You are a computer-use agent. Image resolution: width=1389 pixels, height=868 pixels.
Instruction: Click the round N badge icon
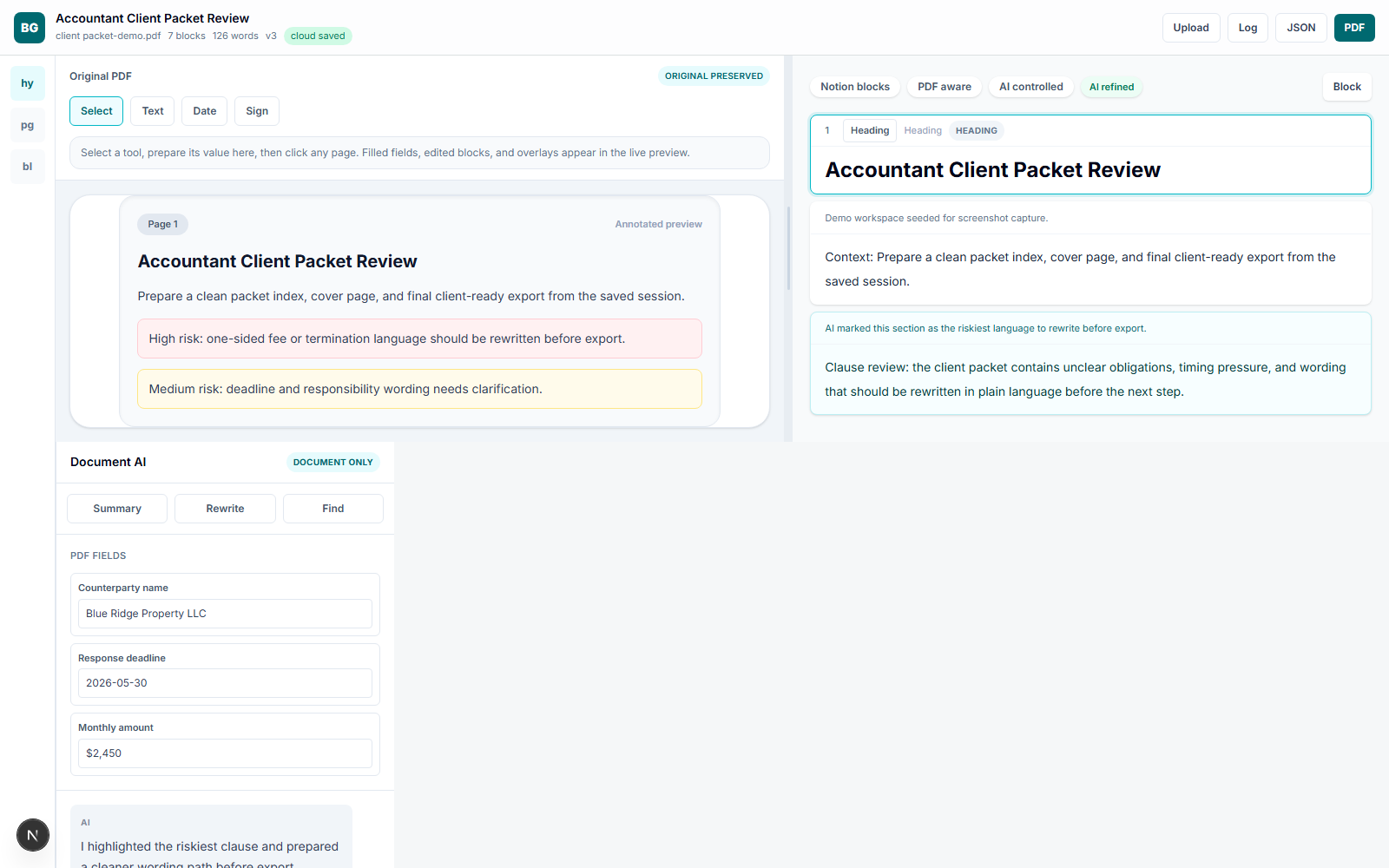(x=33, y=835)
